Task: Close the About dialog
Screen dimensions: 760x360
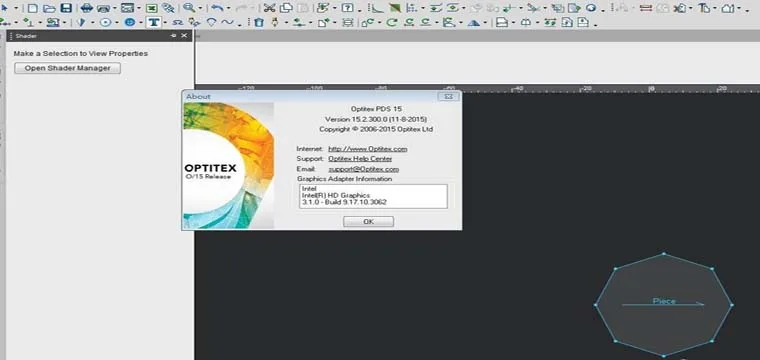Action: (448, 96)
